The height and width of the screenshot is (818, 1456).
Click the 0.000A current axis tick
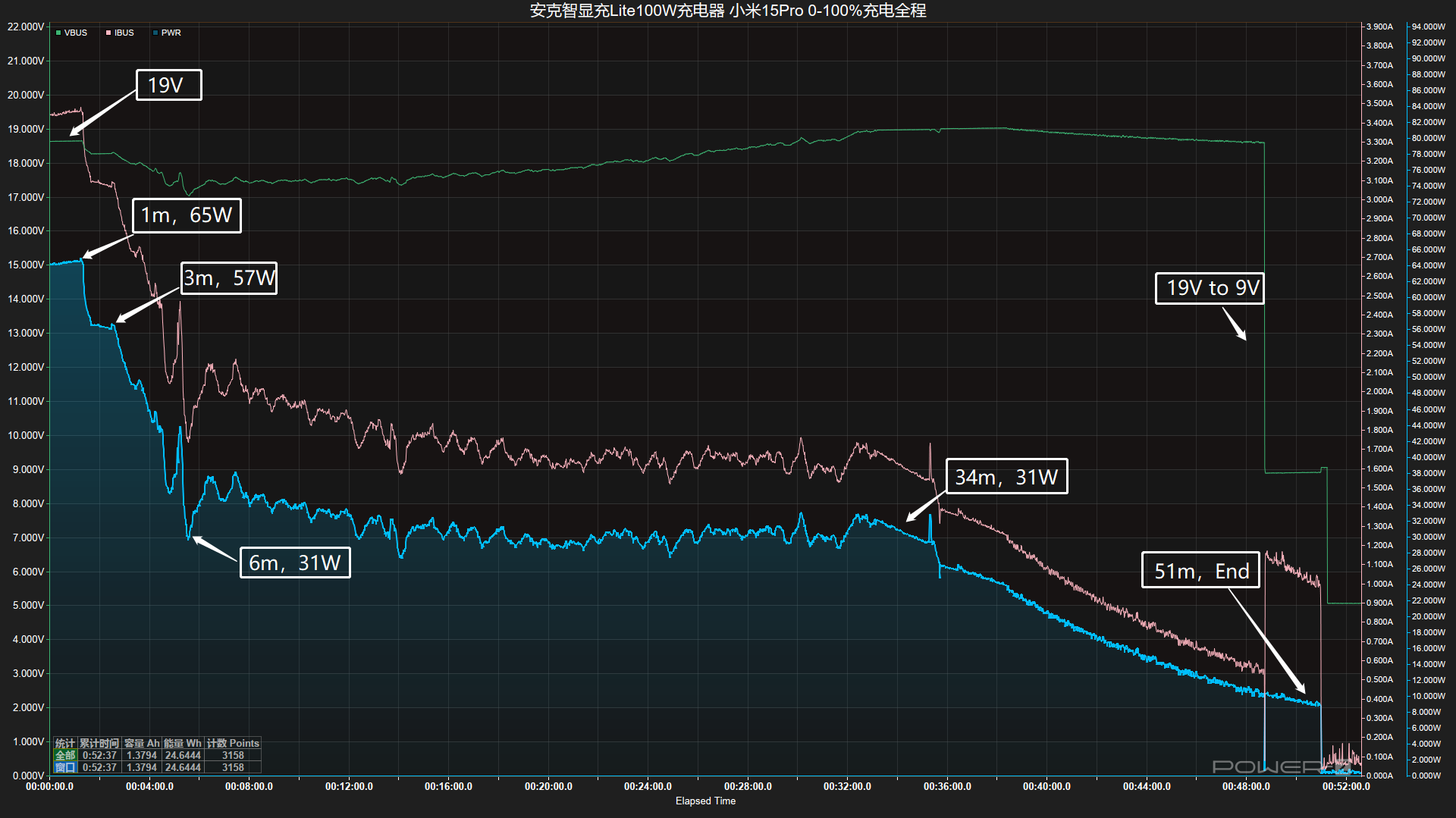coord(1379,776)
